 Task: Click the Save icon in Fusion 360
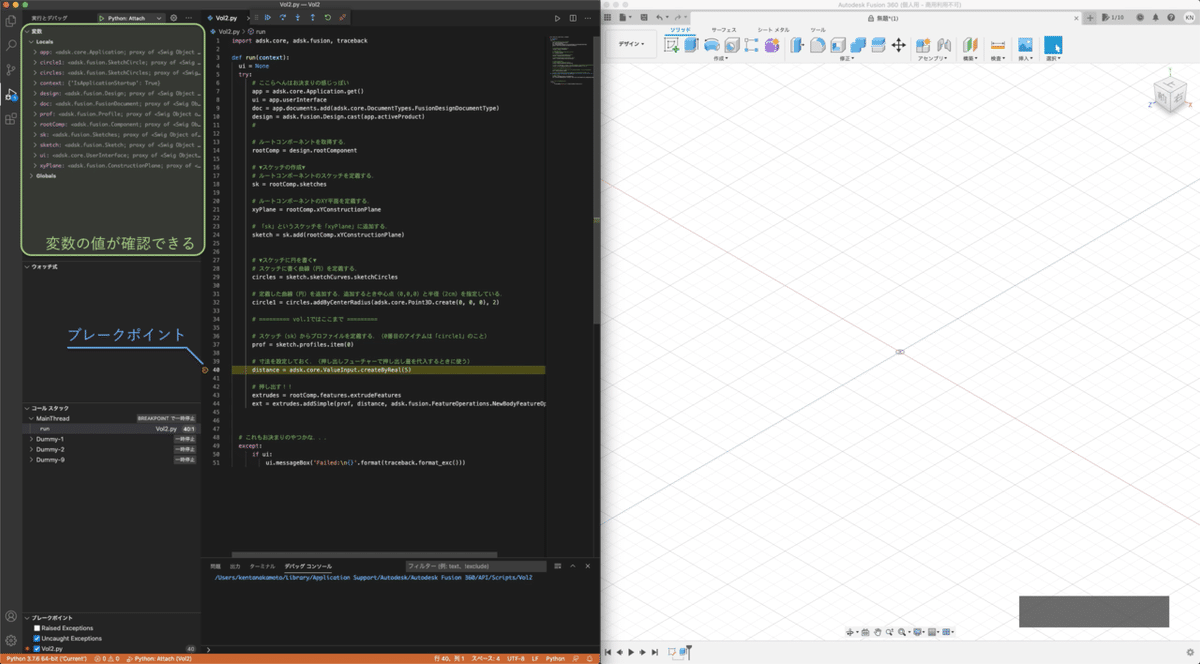click(x=644, y=17)
